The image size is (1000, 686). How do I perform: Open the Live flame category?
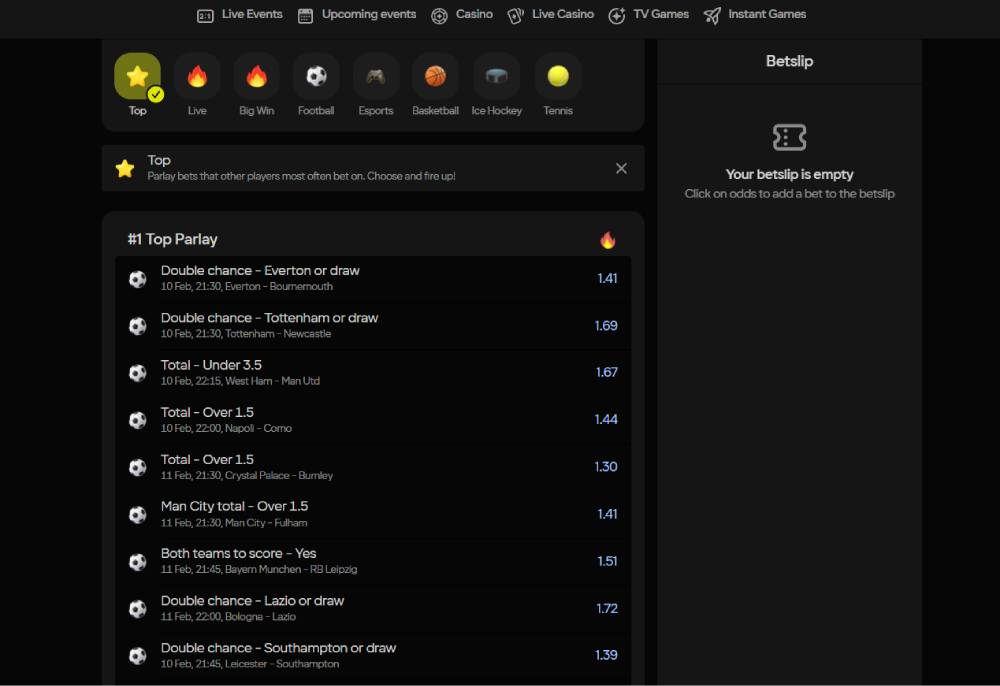(x=197, y=77)
